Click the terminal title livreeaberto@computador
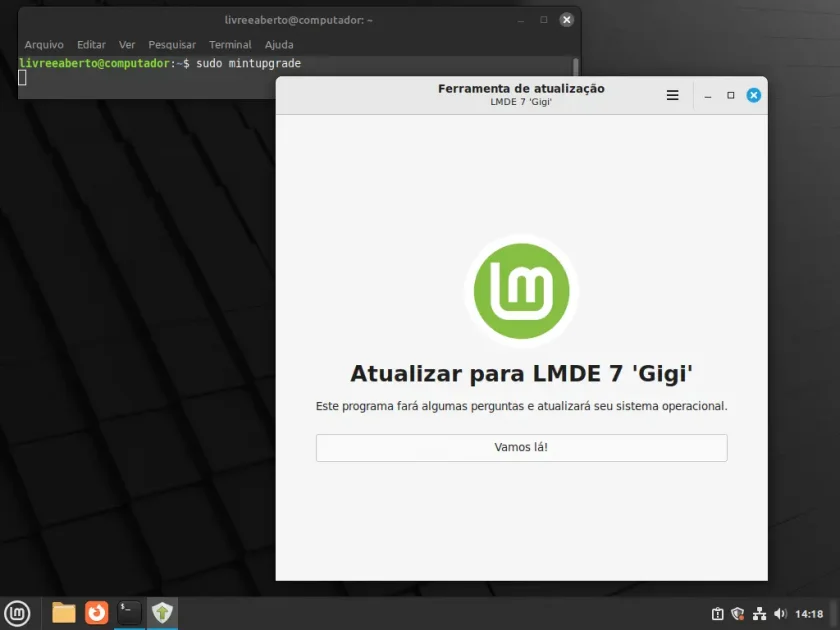840x630 pixels. (298, 20)
